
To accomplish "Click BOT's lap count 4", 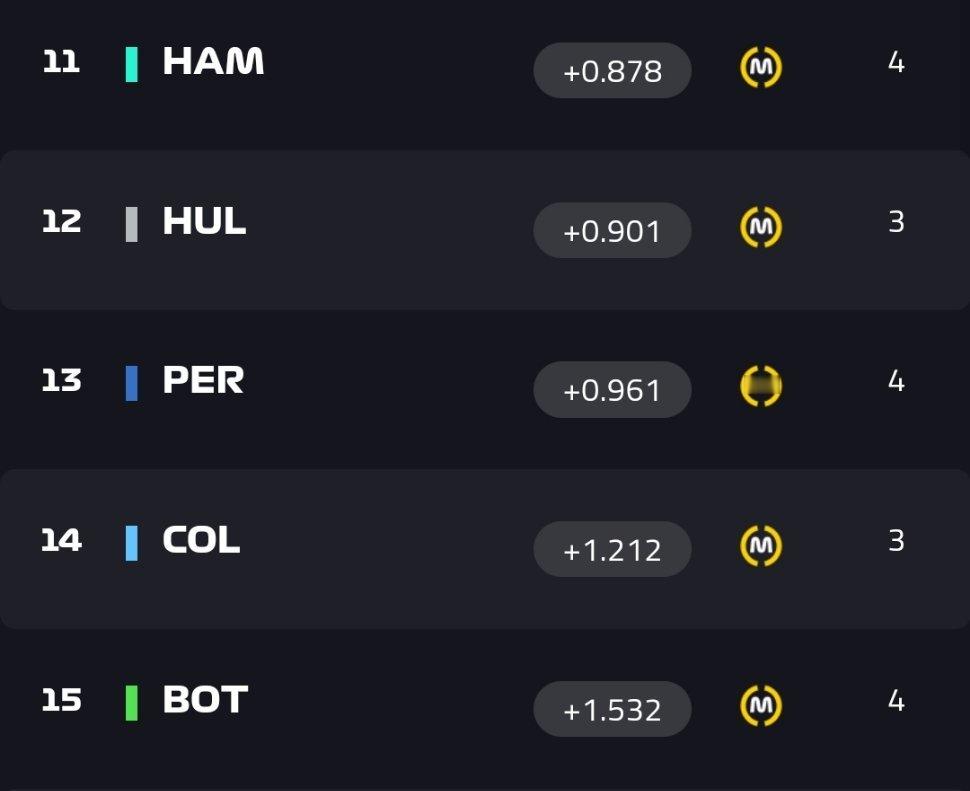I will point(896,701).
